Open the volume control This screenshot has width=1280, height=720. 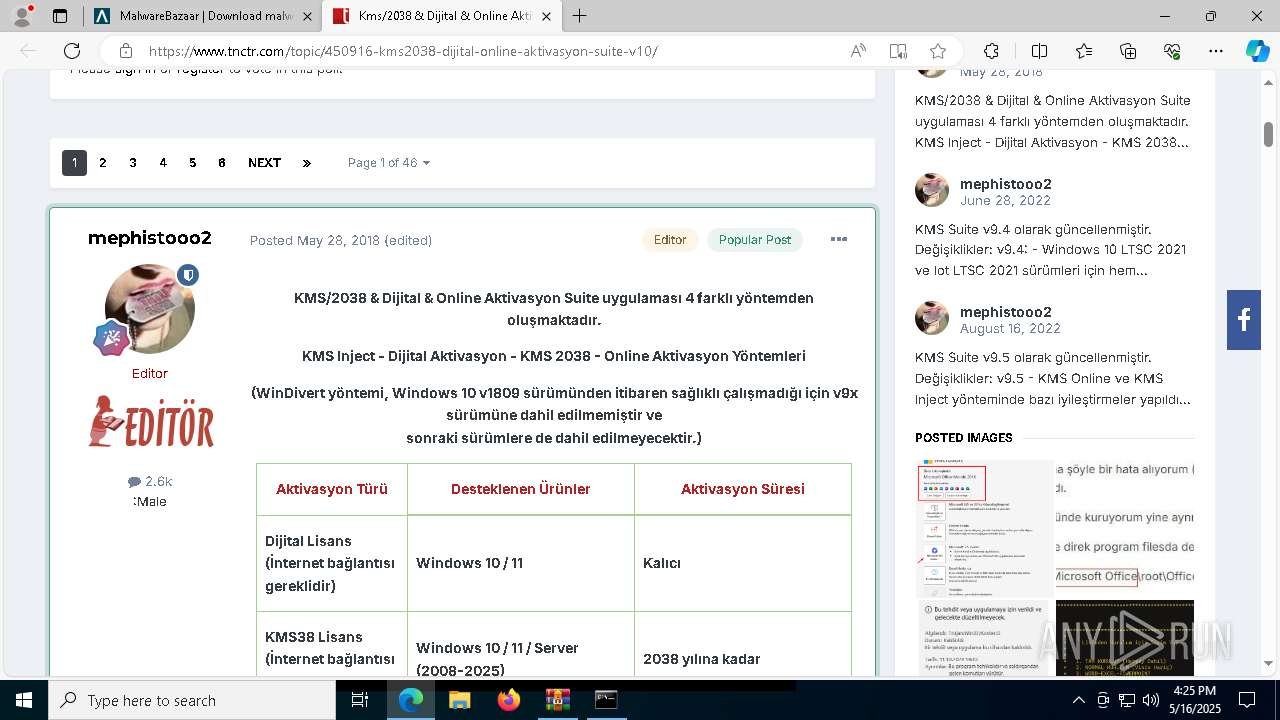pos(1151,700)
